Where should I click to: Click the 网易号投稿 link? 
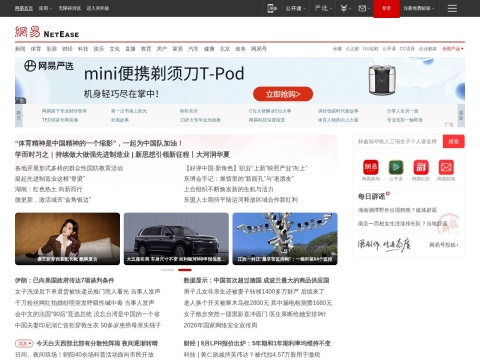point(444,245)
